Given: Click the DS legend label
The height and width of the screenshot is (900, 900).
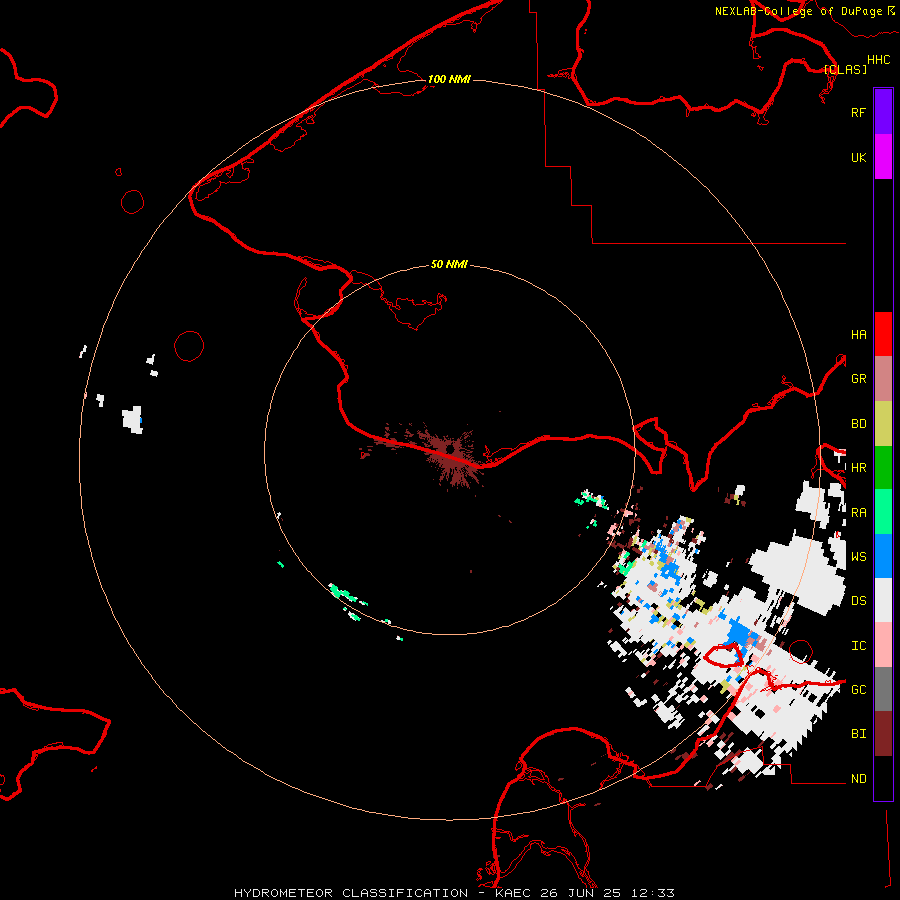Looking at the screenshot, I should click(x=858, y=601).
